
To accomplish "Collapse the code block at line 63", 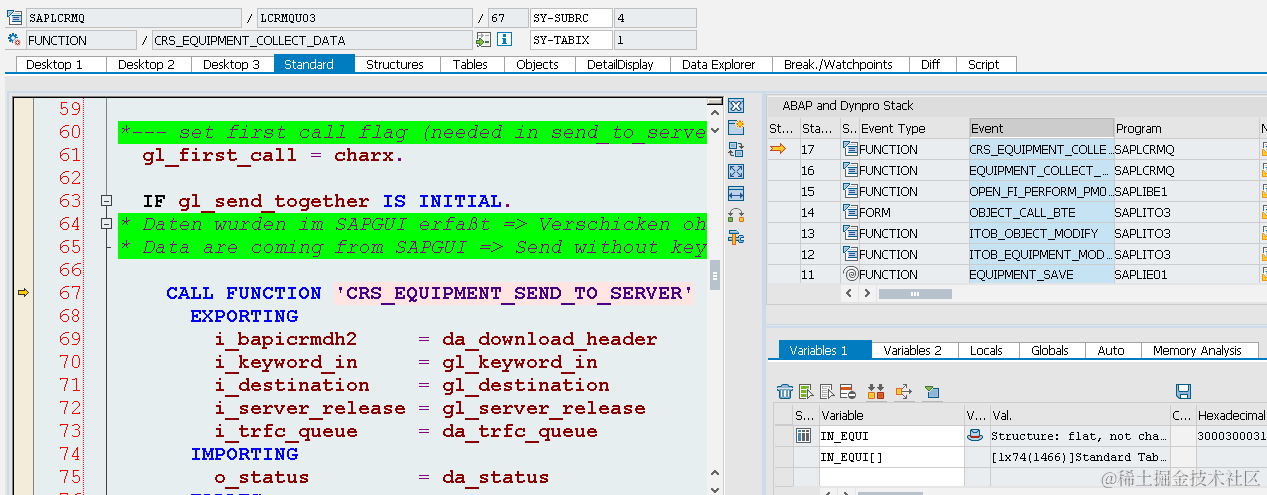I will 106,201.
